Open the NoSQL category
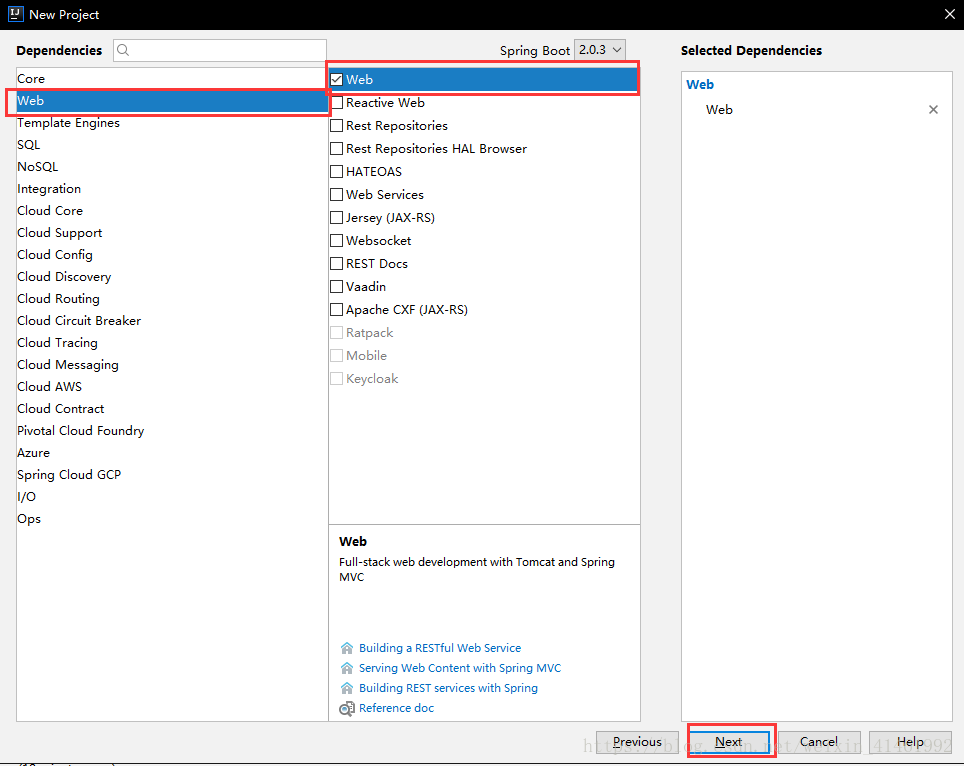Image resolution: width=964 pixels, height=766 pixels. coord(172,167)
